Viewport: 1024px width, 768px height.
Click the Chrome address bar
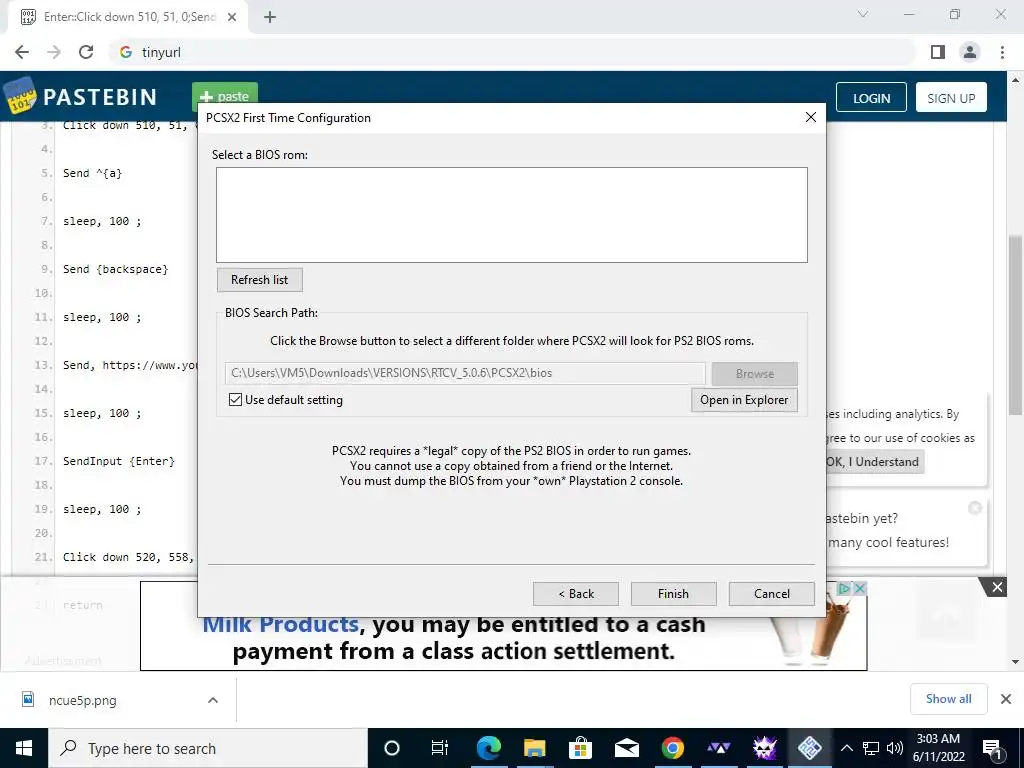point(513,52)
